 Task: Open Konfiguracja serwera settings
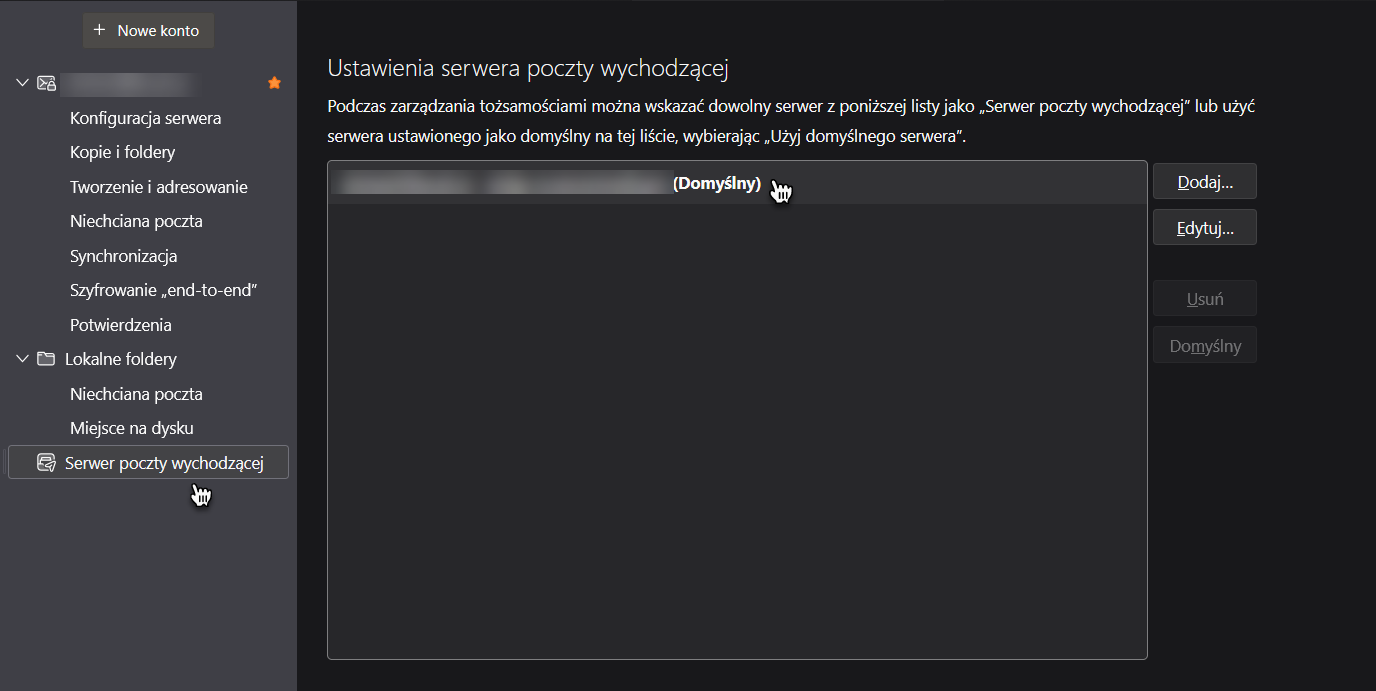(x=146, y=118)
